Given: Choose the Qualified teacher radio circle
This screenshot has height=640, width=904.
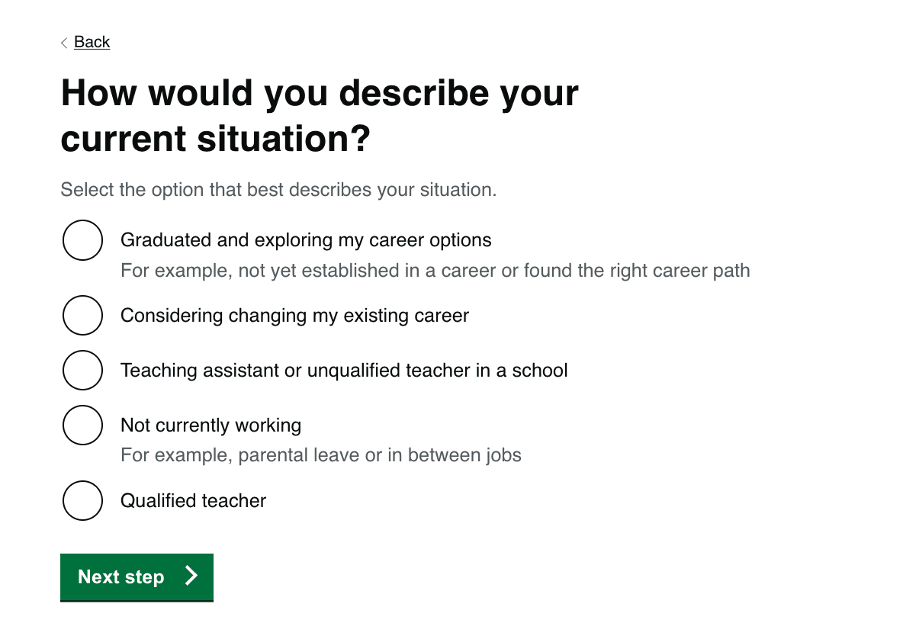Looking at the screenshot, I should click(x=83, y=500).
